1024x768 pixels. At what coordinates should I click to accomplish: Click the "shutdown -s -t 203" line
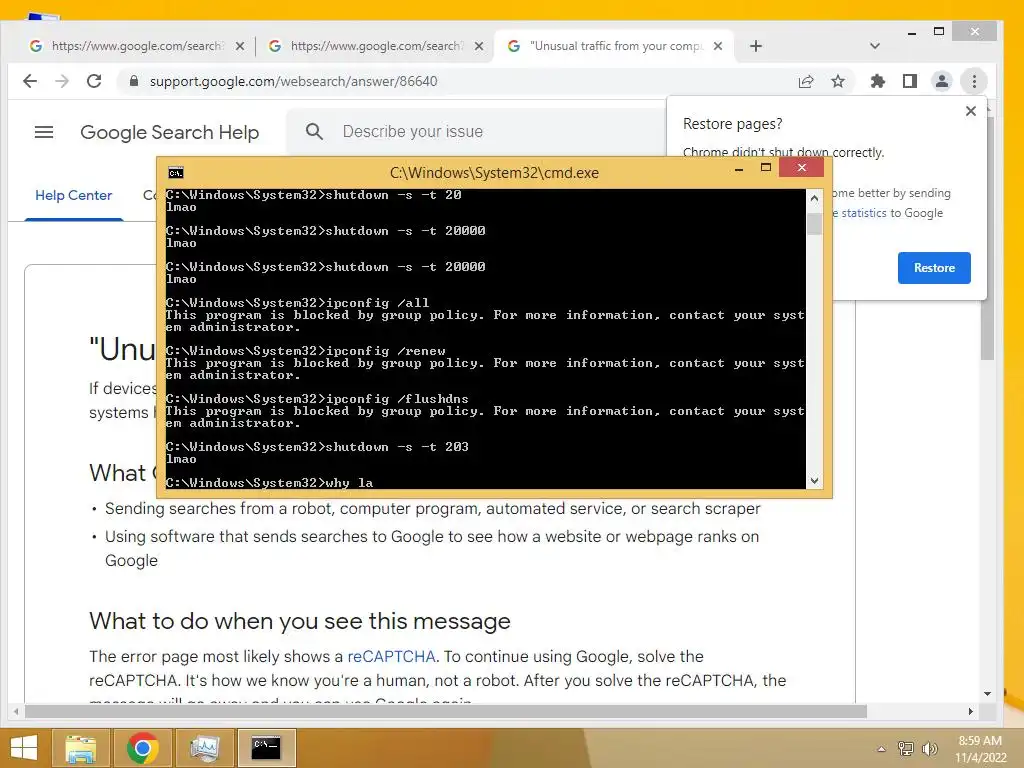coord(317,447)
